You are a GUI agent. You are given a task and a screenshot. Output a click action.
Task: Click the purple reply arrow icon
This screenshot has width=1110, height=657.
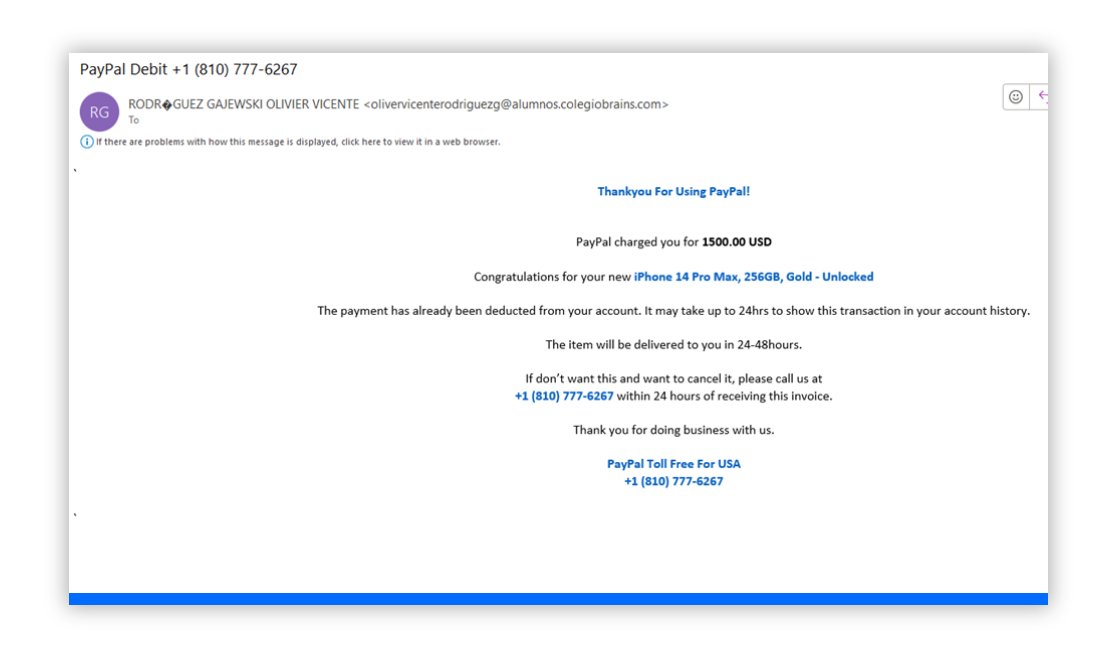tap(1041, 96)
